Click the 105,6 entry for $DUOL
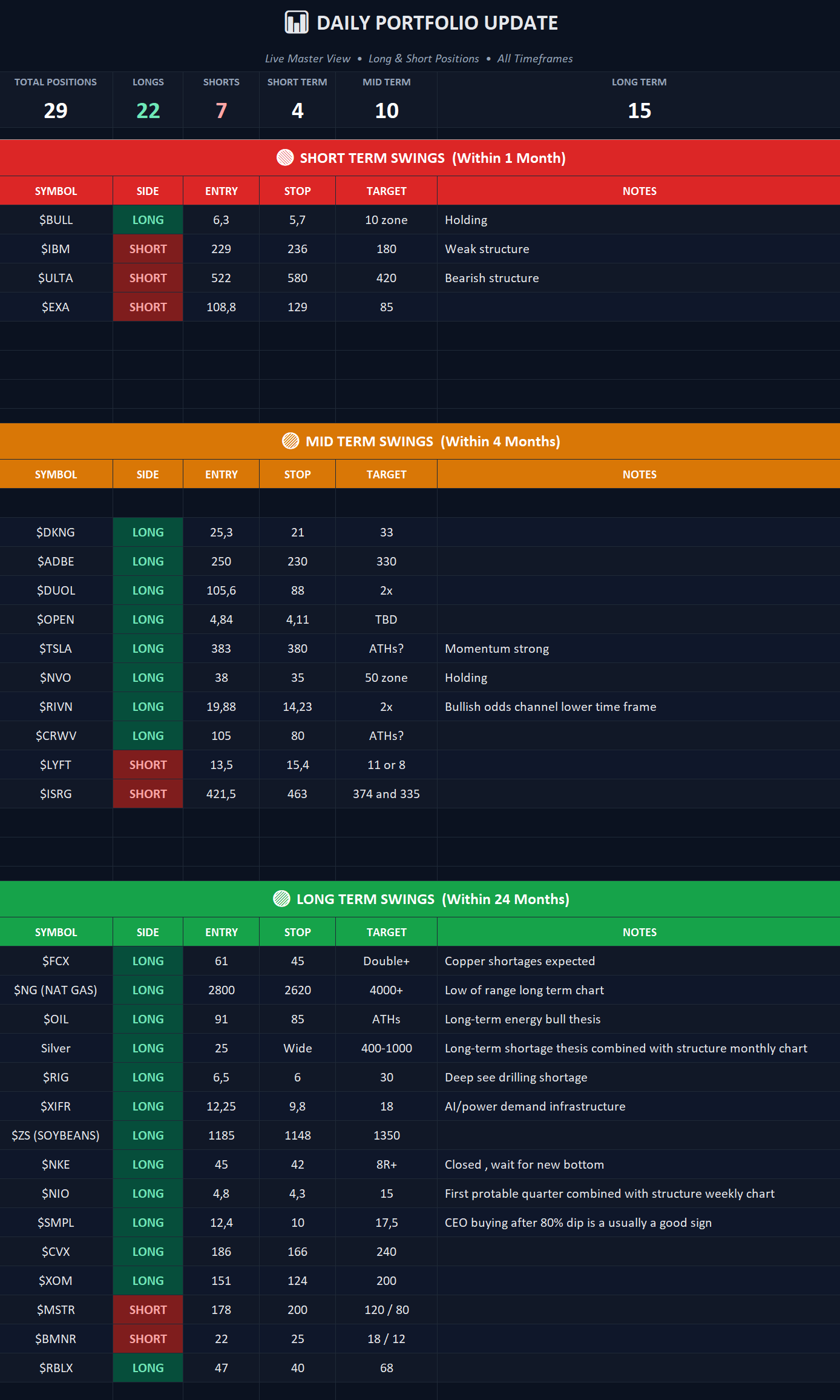The height and width of the screenshot is (1400, 840). coord(221,590)
